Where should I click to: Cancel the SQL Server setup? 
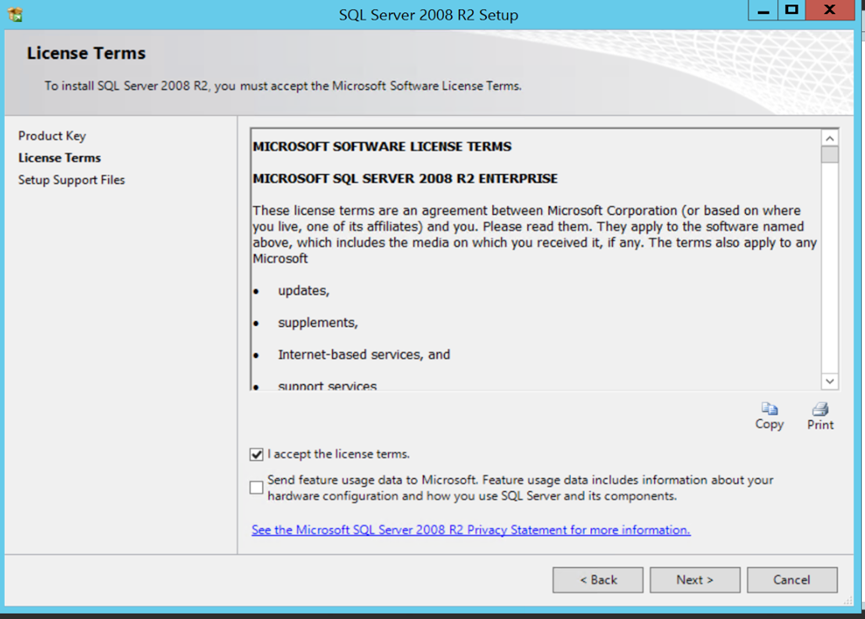point(792,580)
